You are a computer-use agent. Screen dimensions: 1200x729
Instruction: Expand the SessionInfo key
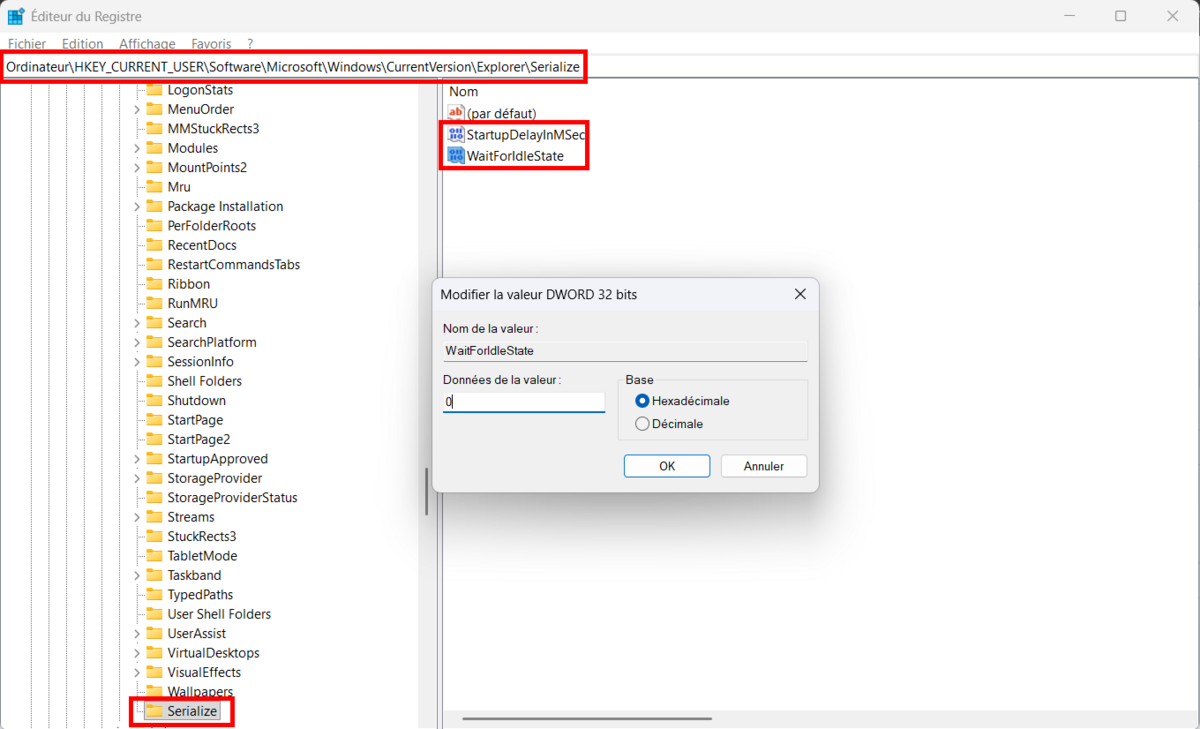(x=137, y=362)
